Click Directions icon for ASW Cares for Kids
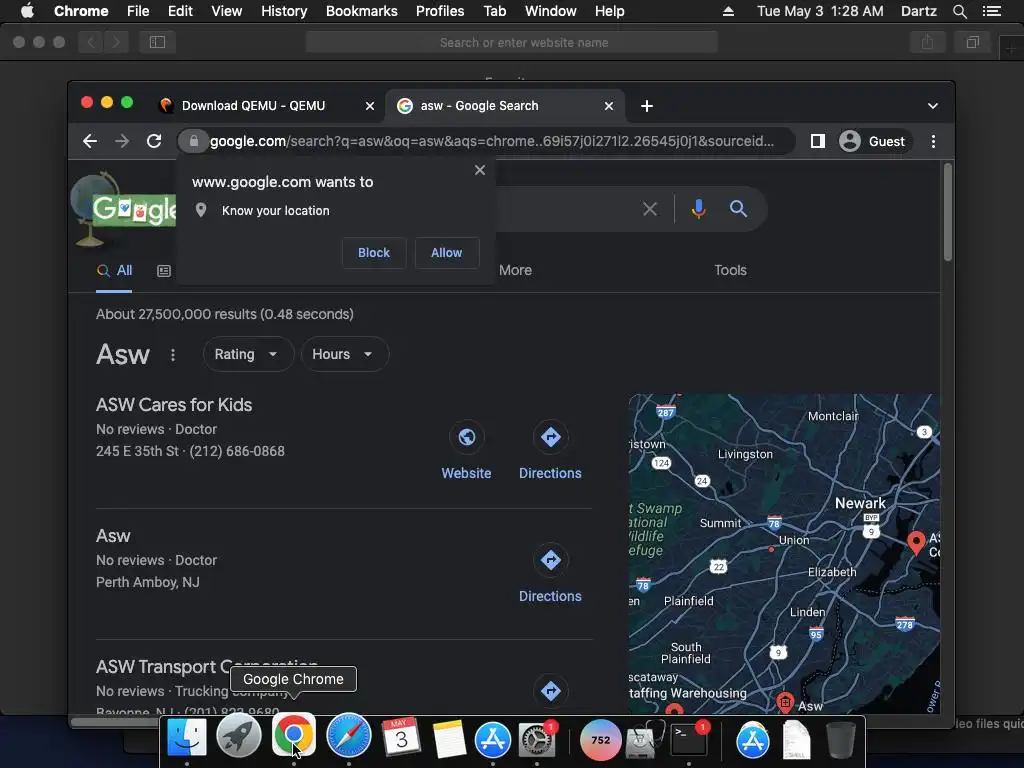The height and width of the screenshot is (768, 1024). click(x=551, y=437)
